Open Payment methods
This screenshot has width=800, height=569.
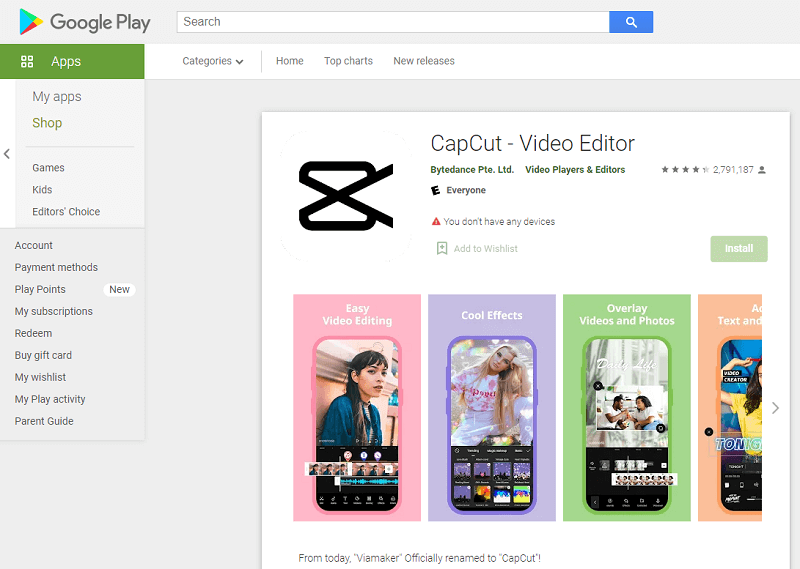coord(56,267)
